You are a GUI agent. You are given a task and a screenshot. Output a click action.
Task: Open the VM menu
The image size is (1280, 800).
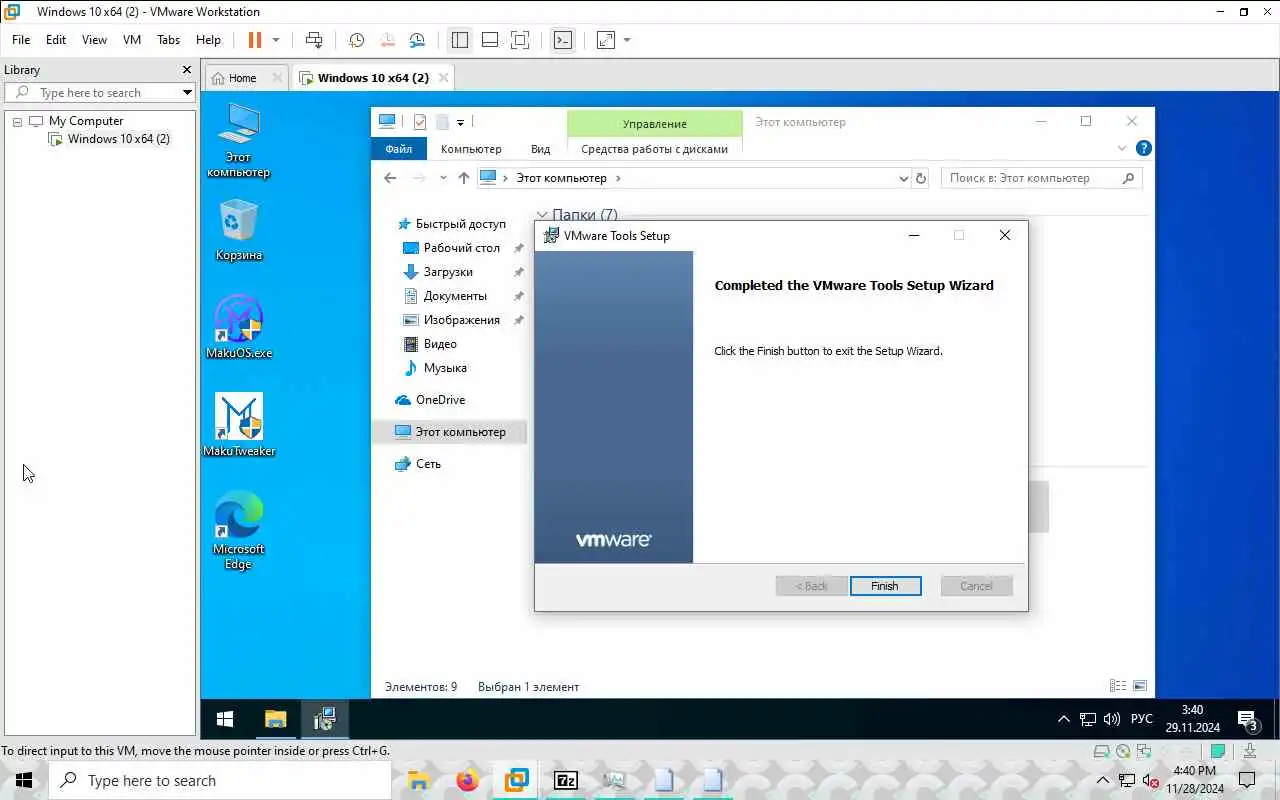click(132, 40)
